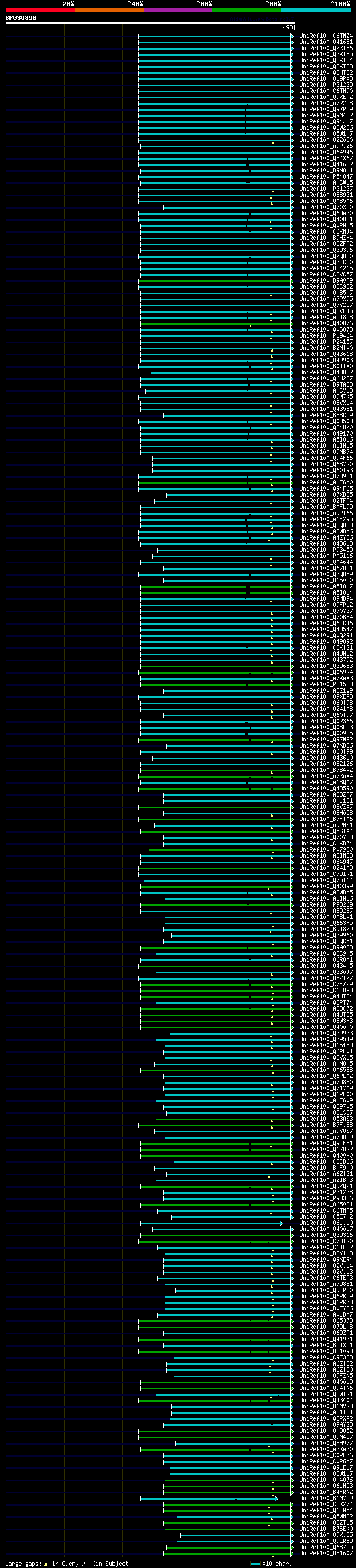Viewport: 356px width, 1568px height.
Task: Select hit UniRef100_Q9LRC0
Action: (x=326, y=1290)
